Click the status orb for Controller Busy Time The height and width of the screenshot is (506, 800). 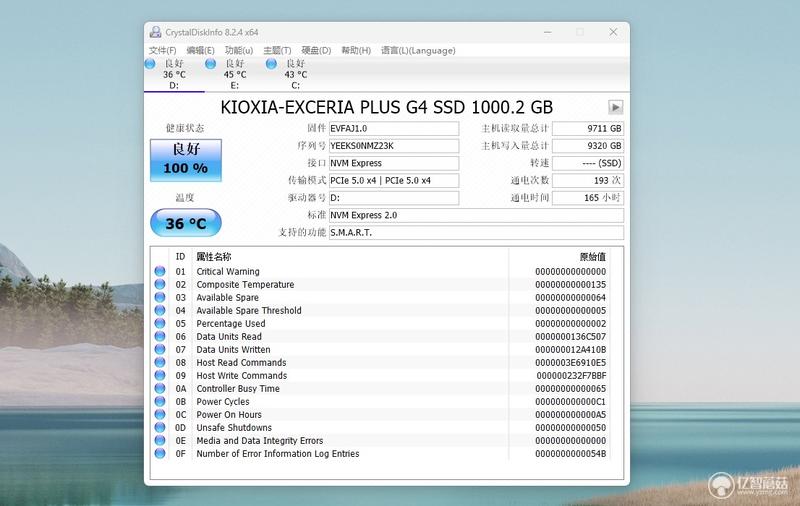click(x=160, y=388)
